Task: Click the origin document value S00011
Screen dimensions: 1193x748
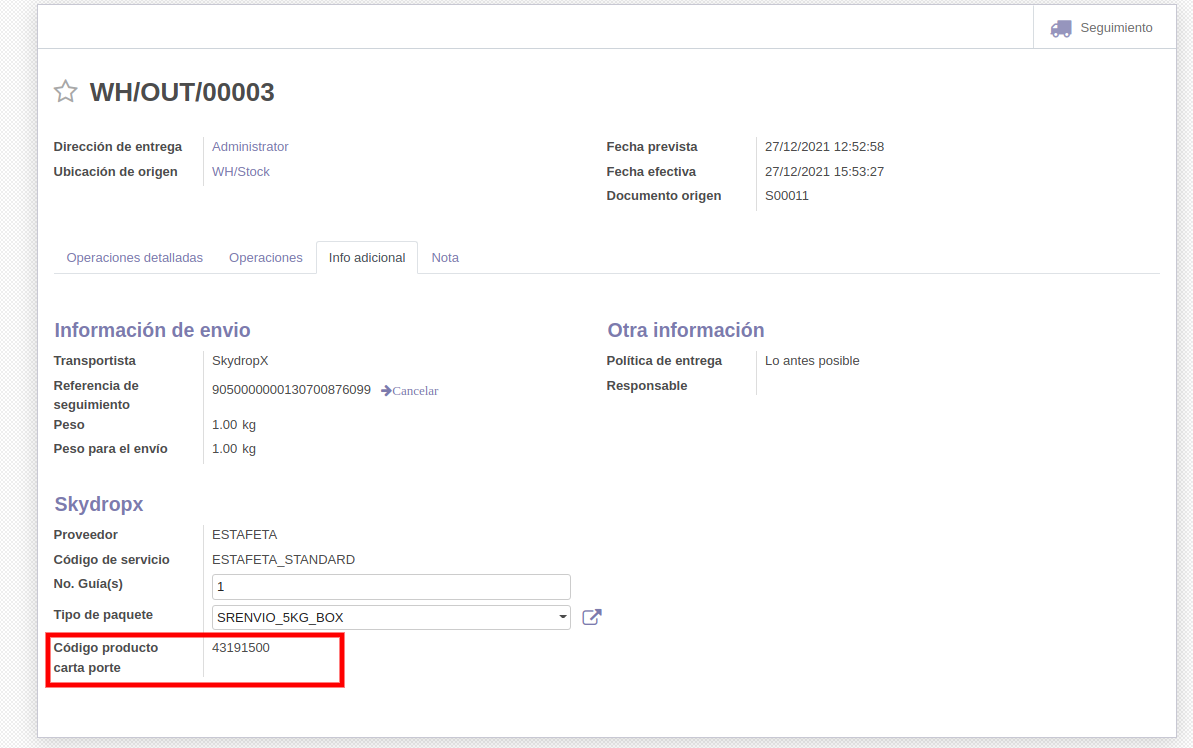Action: point(787,196)
